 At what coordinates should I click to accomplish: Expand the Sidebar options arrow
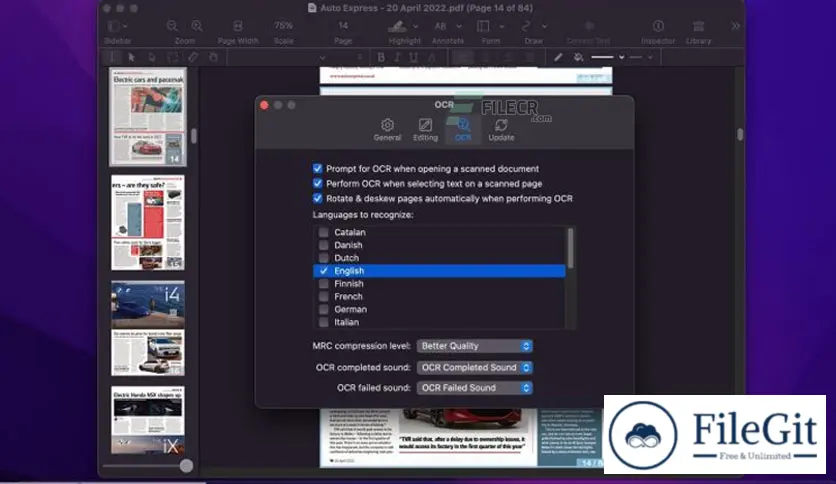point(125,26)
